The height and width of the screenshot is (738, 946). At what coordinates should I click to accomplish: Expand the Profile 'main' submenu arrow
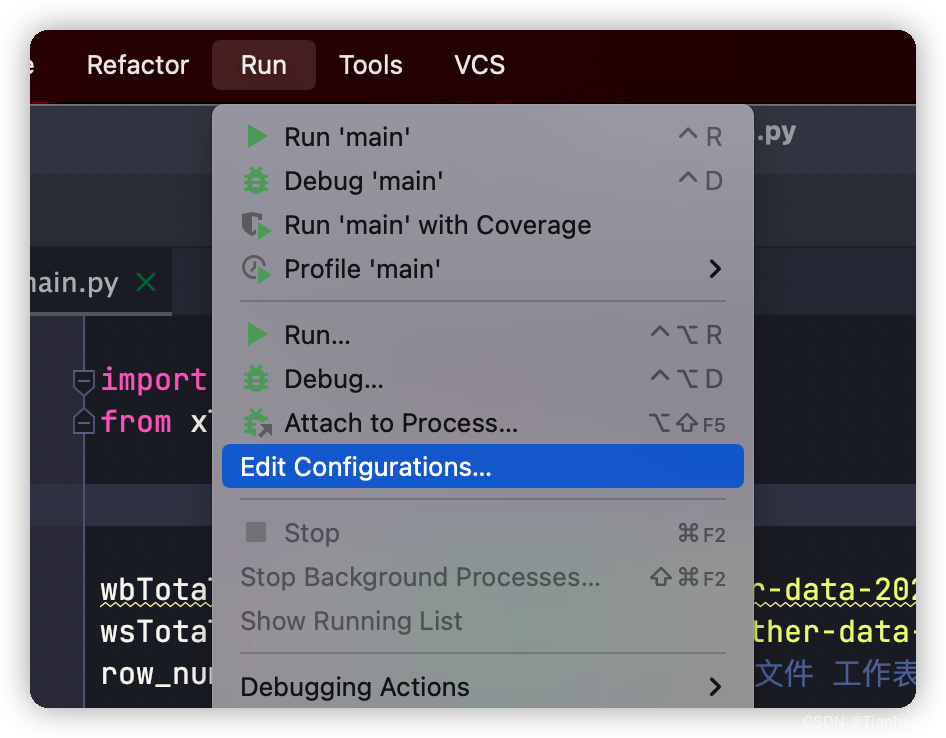point(715,269)
